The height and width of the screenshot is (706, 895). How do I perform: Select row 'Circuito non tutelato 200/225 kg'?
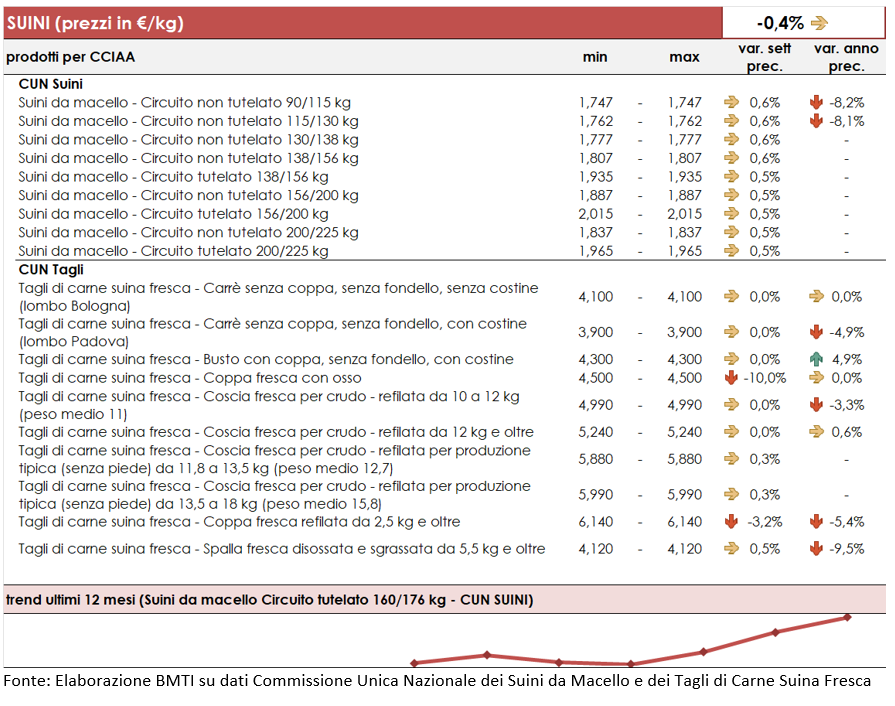[445, 232]
